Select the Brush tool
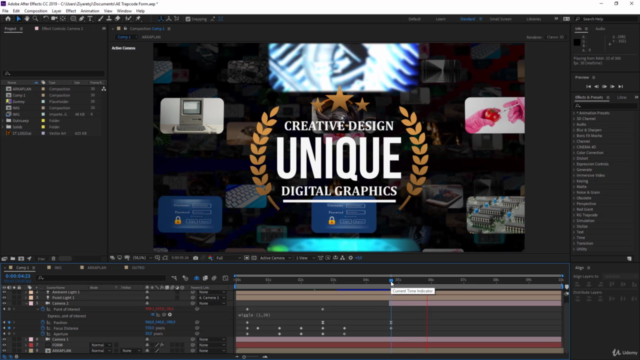Screen dimensions: 640x360 tap(100, 19)
